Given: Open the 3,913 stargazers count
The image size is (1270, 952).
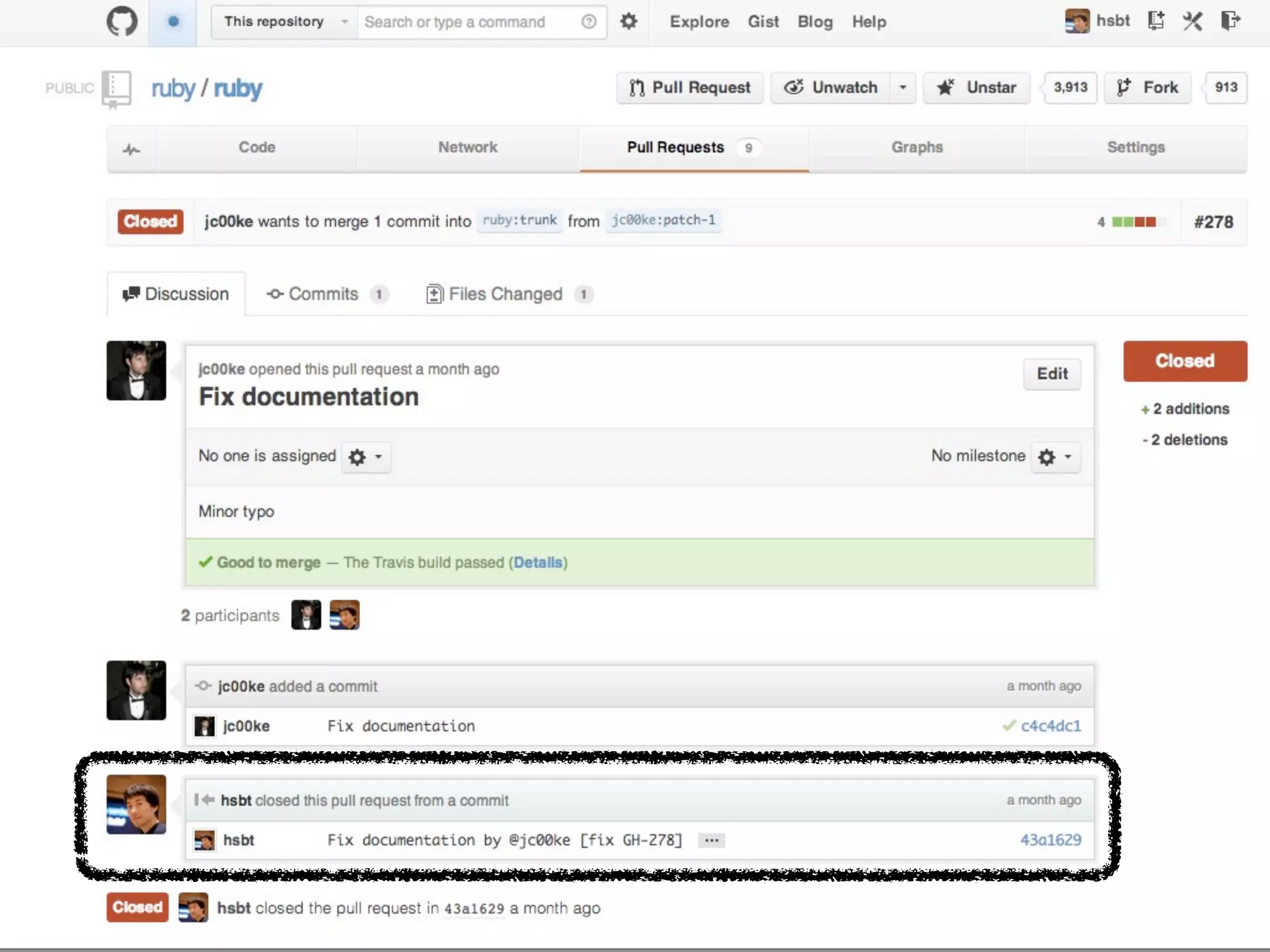Looking at the screenshot, I should tap(1070, 87).
